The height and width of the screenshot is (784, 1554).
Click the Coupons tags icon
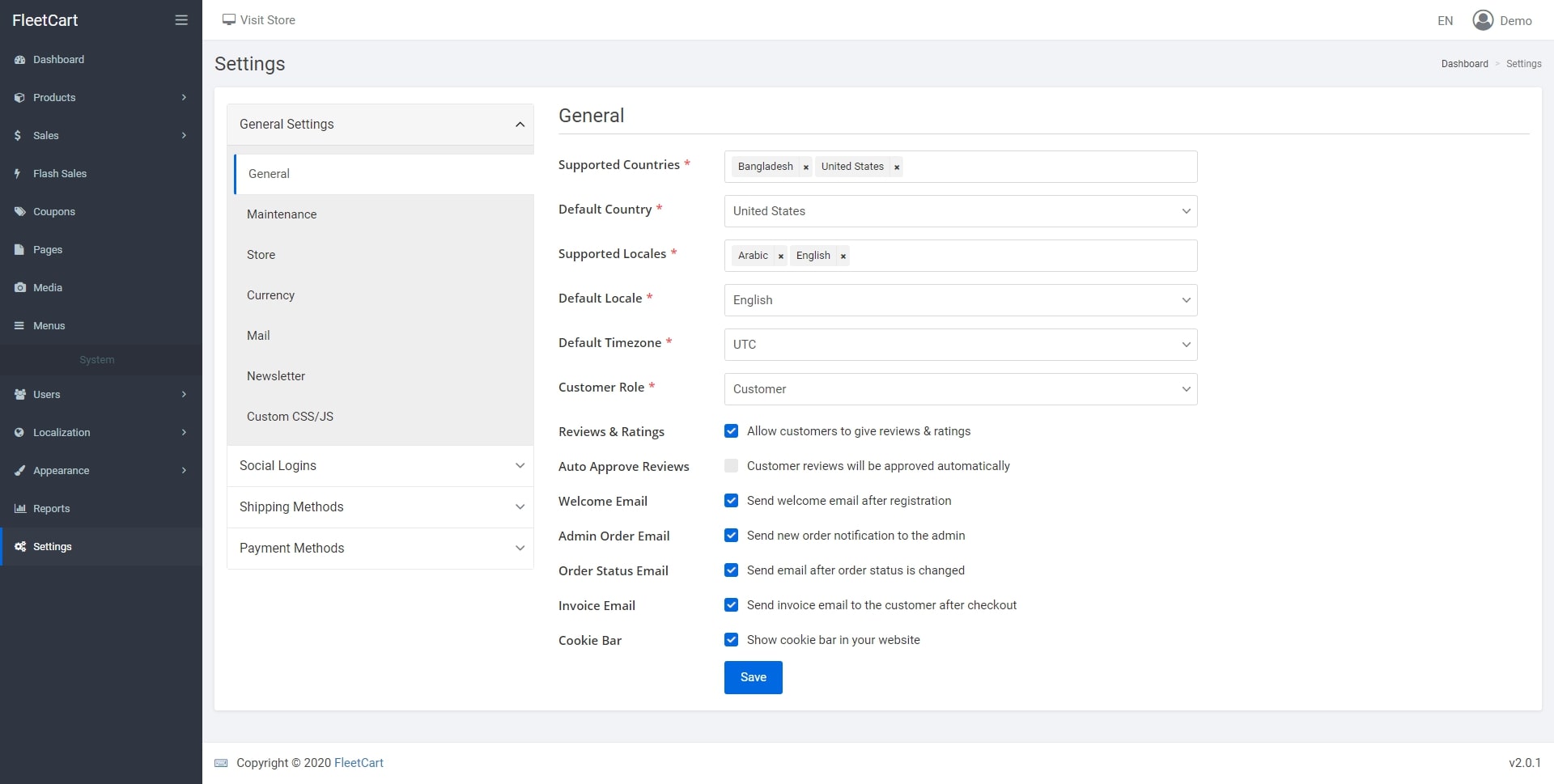(20, 212)
